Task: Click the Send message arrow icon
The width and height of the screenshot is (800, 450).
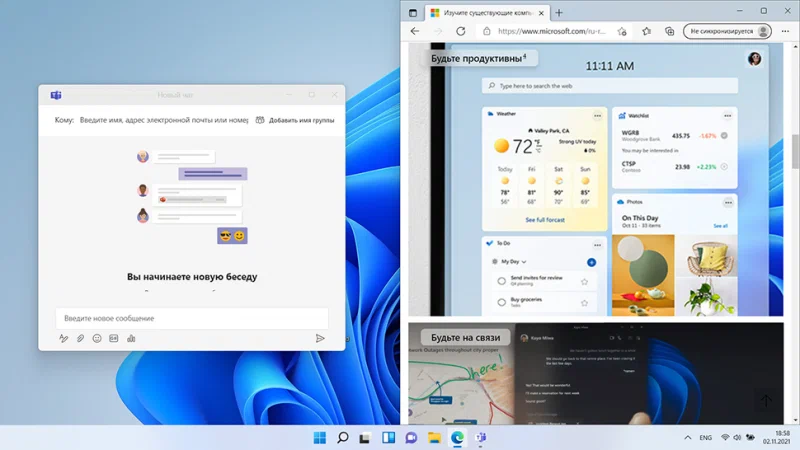Action: click(x=320, y=339)
